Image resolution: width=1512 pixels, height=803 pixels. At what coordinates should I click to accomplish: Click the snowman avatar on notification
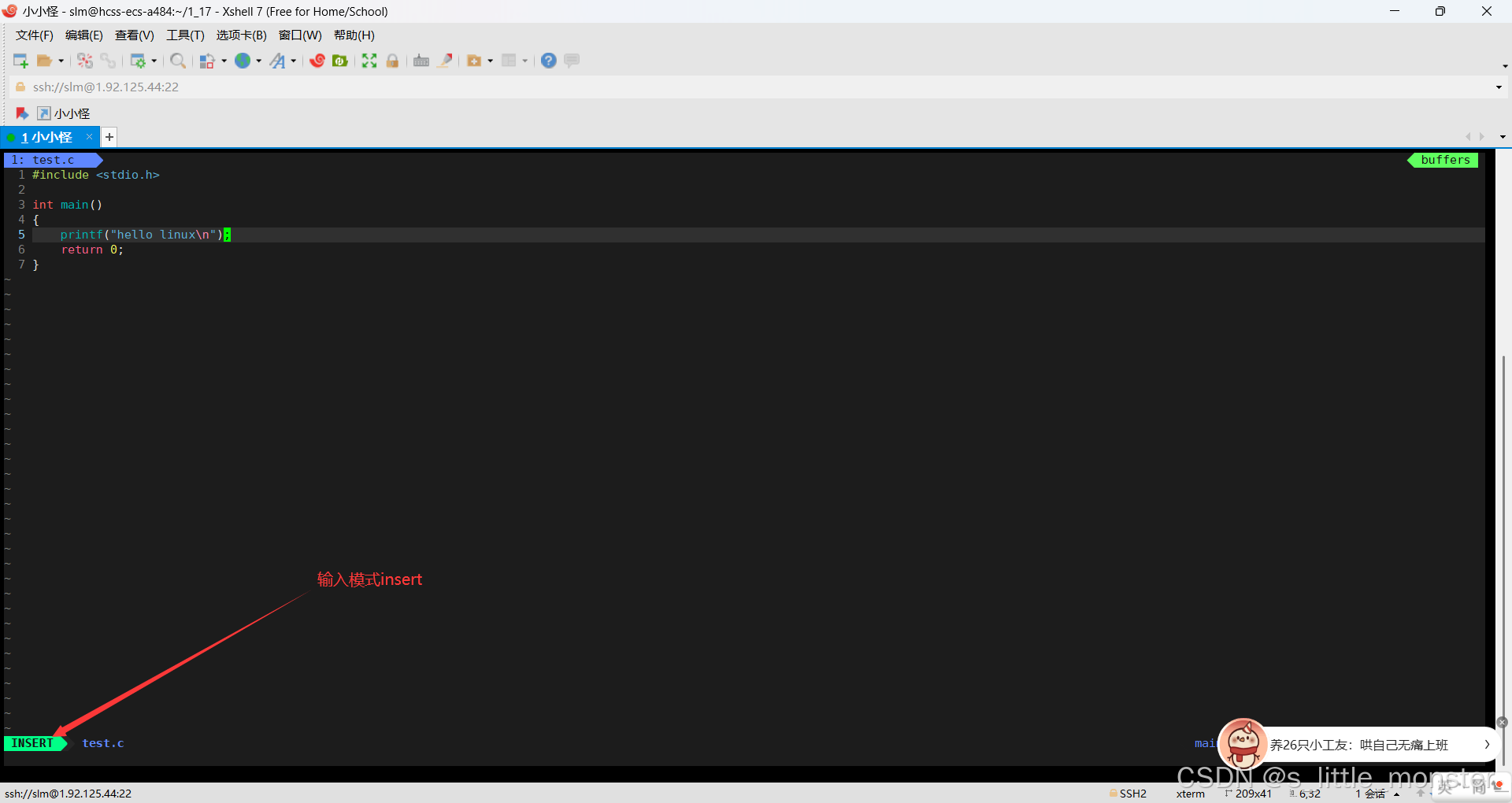tap(1243, 743)
